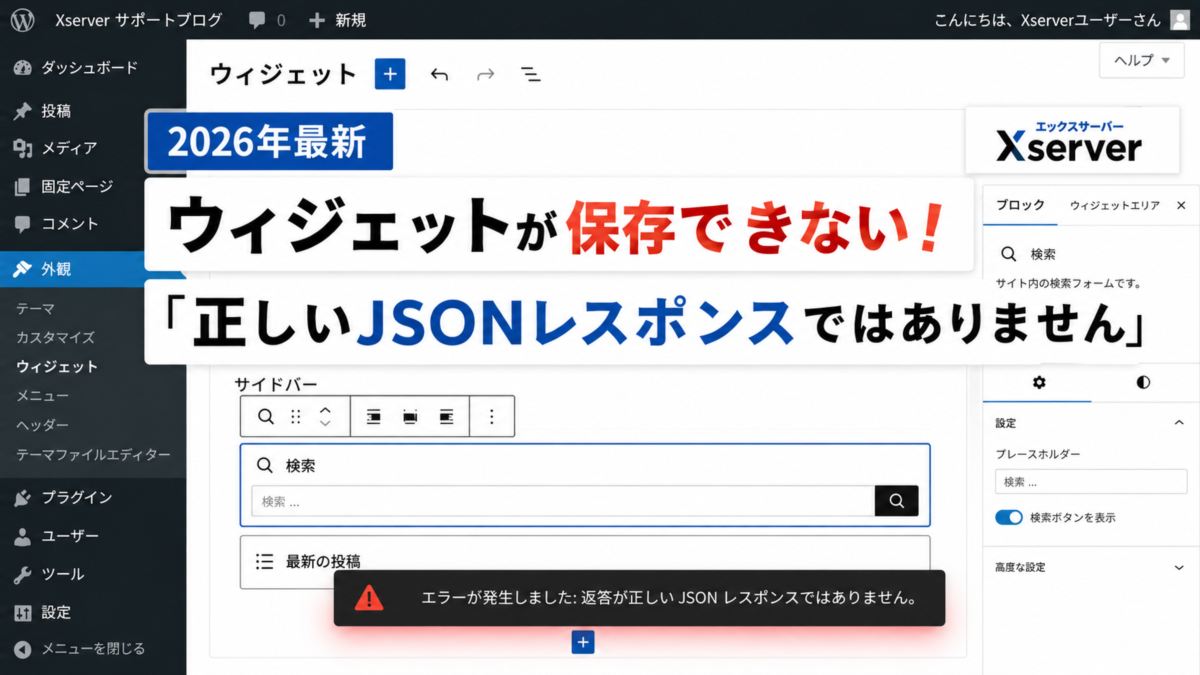Visit Xserver サポートブログ site link

pyautogui.click(x=139, y=20)
